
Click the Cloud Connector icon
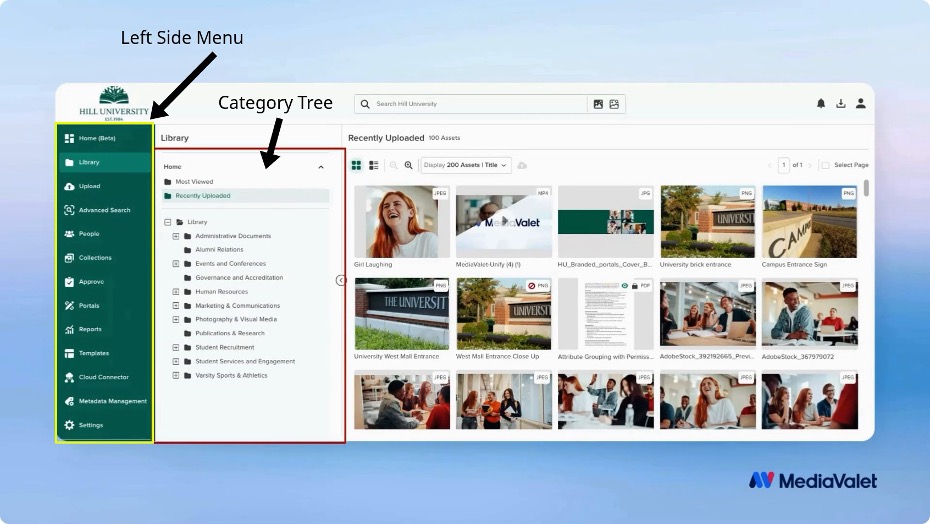click(x=69, y=377)
